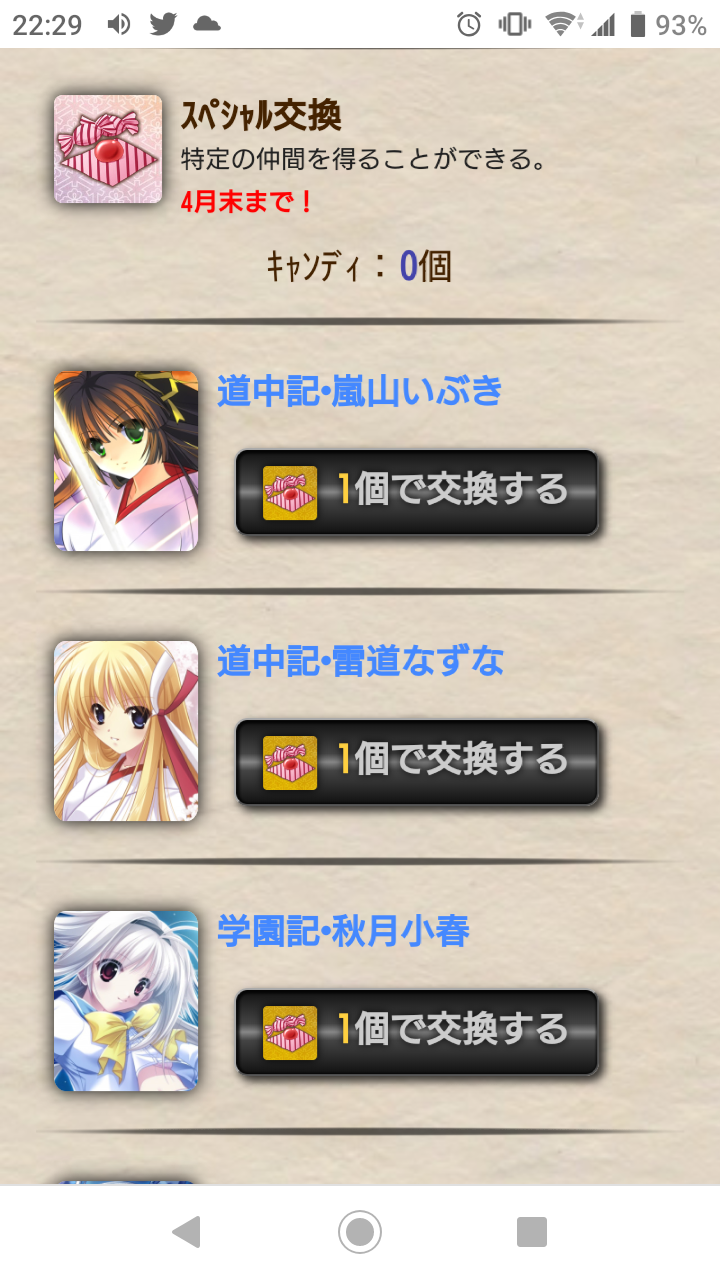The width and height of the screenshot is (720, 1280).
Task: Tap candy icon on 秋月小春 exchange button
Action: 290,1032
